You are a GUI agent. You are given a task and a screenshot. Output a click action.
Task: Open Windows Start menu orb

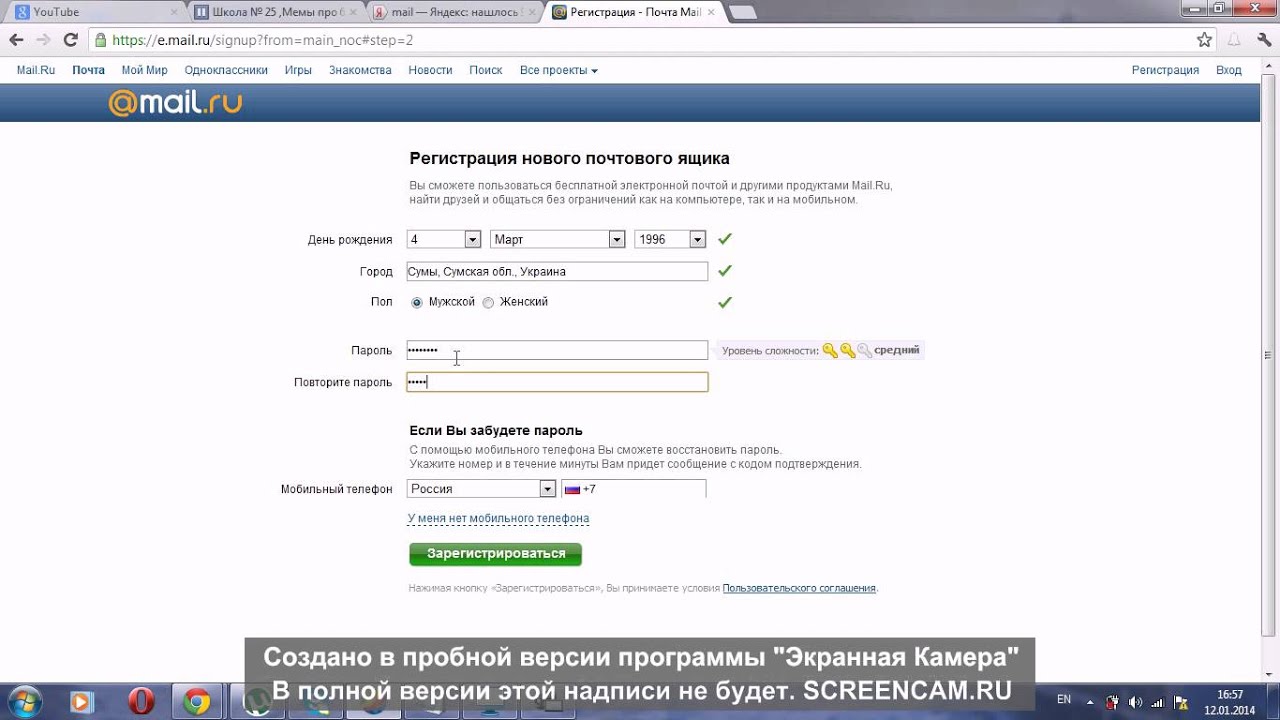[24, 702]
